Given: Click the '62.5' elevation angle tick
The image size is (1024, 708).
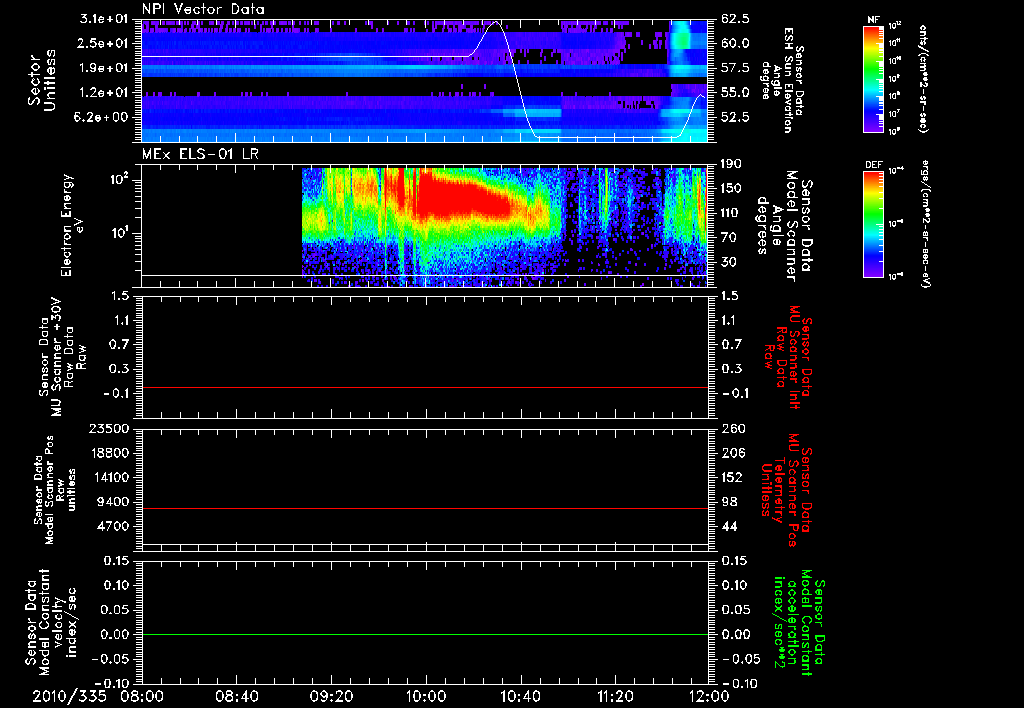Looking at the screenshot, I should 735,19.
